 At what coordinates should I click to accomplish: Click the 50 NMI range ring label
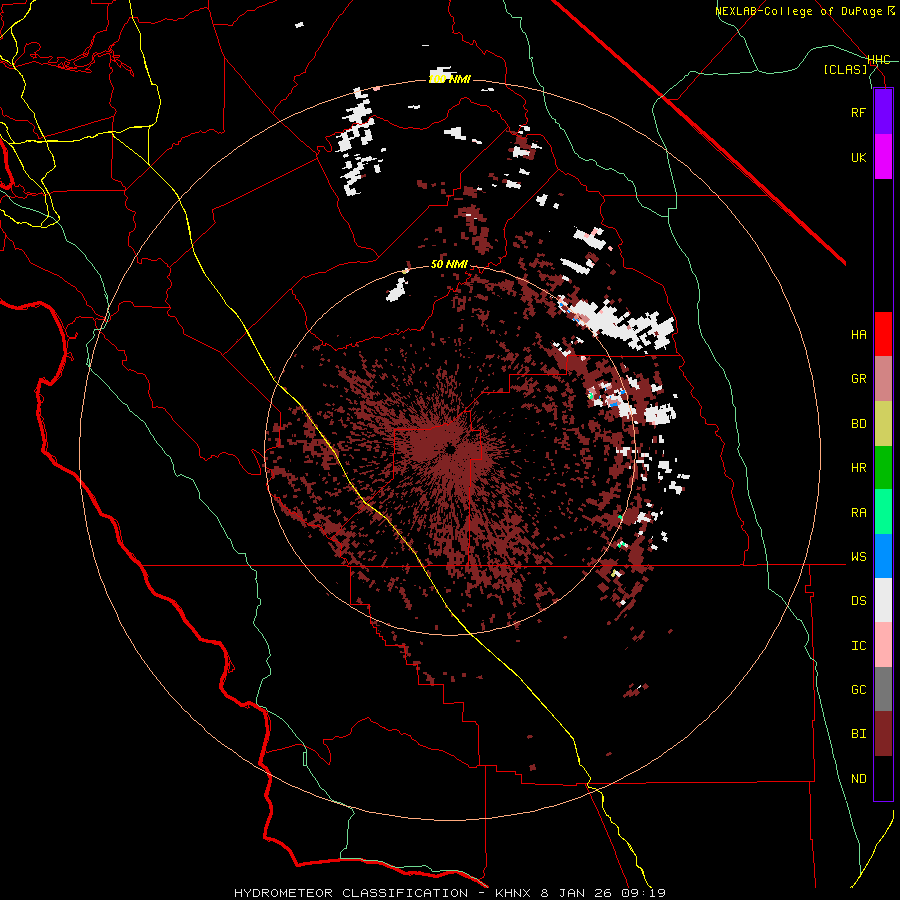(x=449, y=265)
